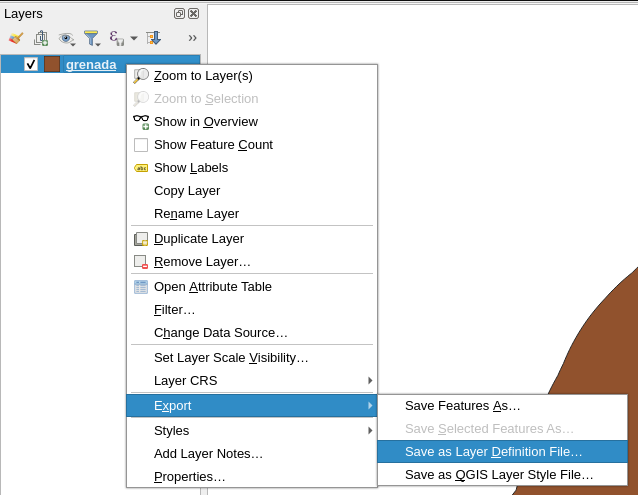Choose Change Data Source… entry

(252, 333)
